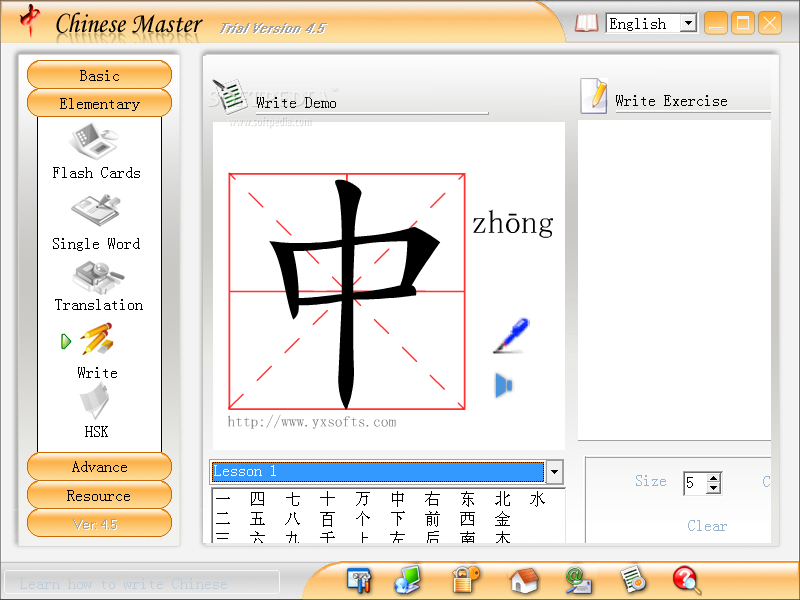The width and height of the screenshot is (800, 600).
Task: Decrease brush Size with down arrow
Action: (714, 488)
